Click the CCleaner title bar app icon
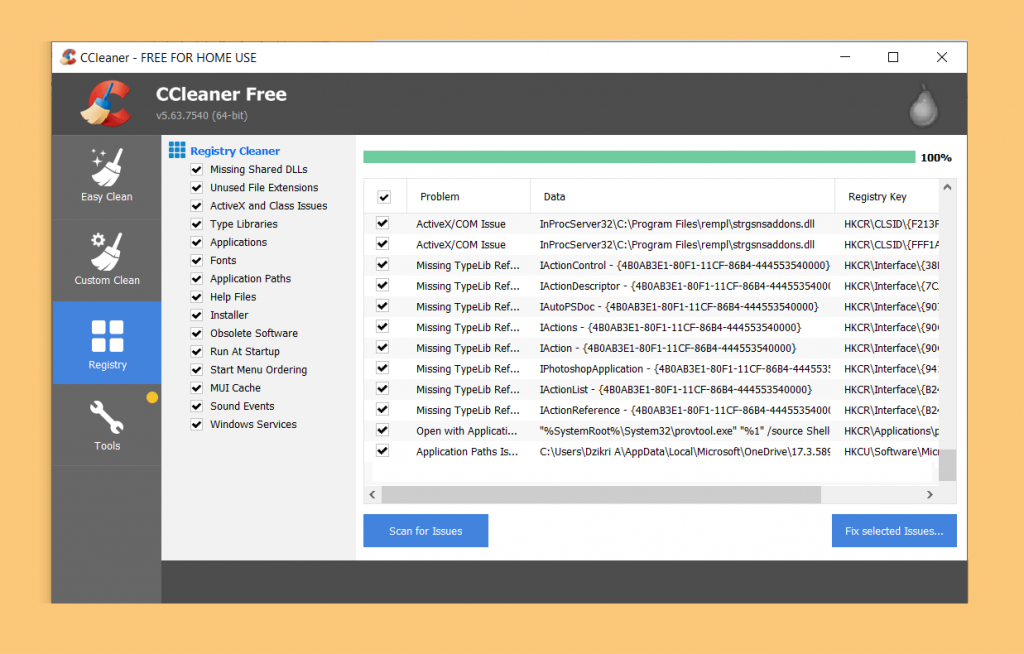Screen dimensions: 1024x654 coord(68,57)
